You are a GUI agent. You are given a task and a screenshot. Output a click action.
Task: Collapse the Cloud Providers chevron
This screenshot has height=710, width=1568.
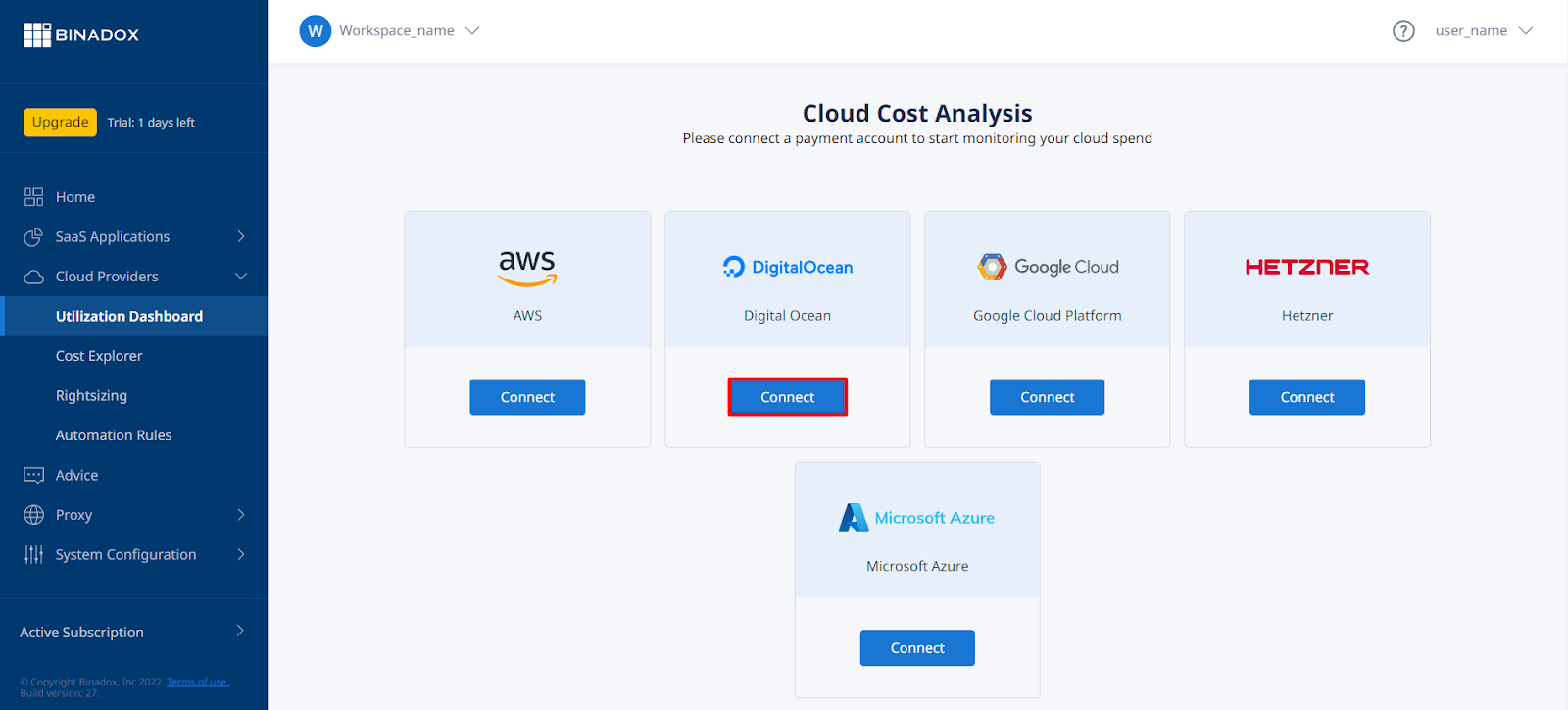pos(241,277)
